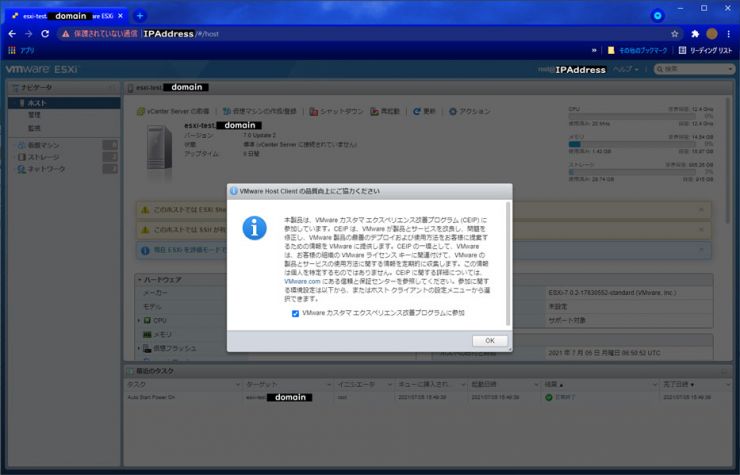
Task: Click the main page vertical scrollbar
Action: pos(729,161)
